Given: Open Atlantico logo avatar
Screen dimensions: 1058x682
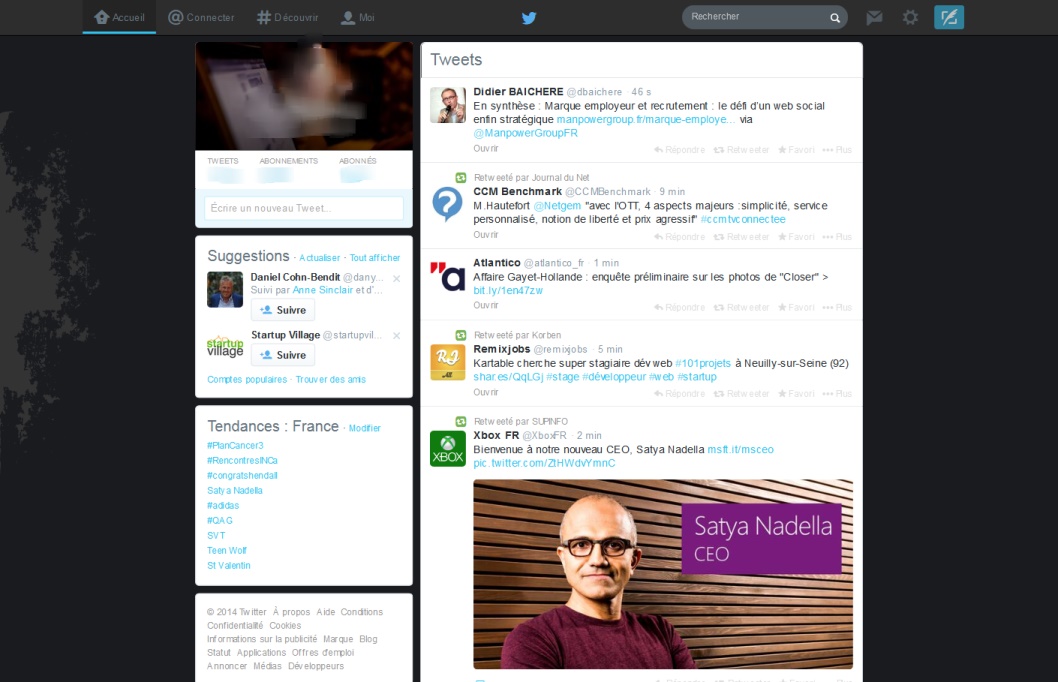Looking at the screenshot, I should [x=448, y=276].
